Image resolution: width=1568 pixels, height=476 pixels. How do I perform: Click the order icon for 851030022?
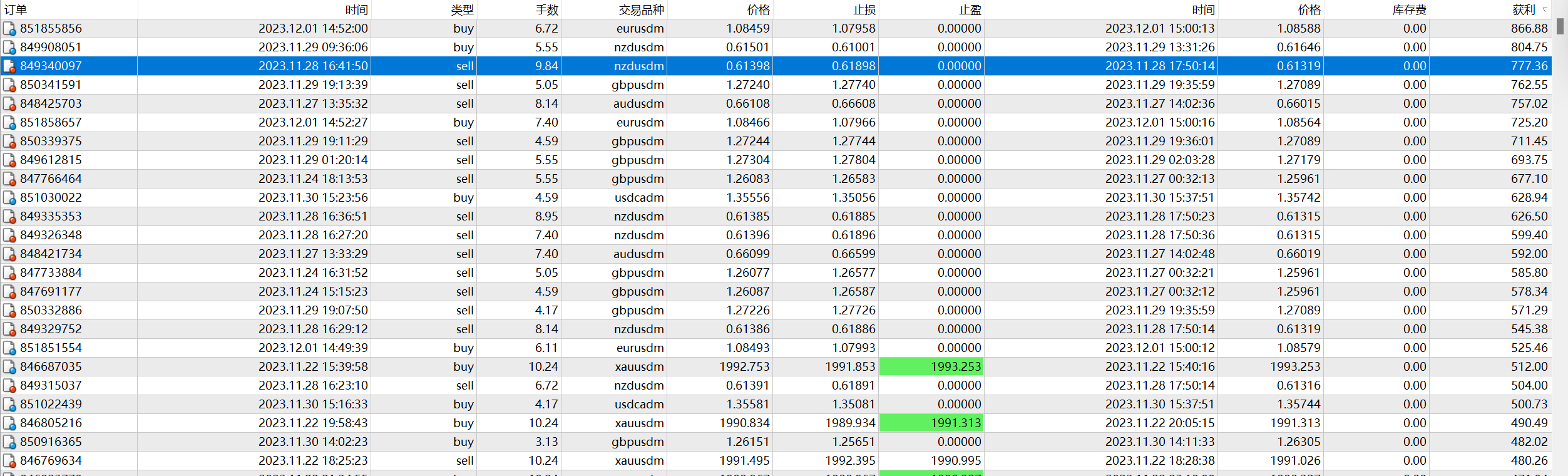9,198
